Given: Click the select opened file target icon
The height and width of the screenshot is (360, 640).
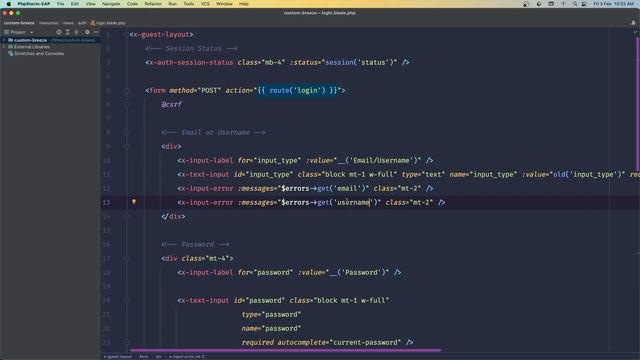Looking at the screenshot, I should pyautogui.click(x=59, y=32).
